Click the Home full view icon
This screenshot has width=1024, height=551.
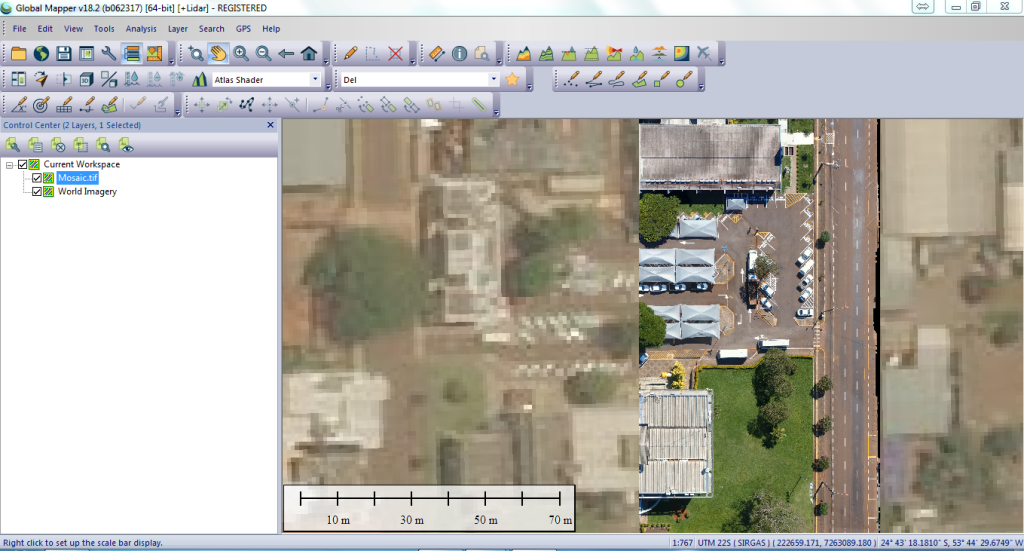(309, 53)
